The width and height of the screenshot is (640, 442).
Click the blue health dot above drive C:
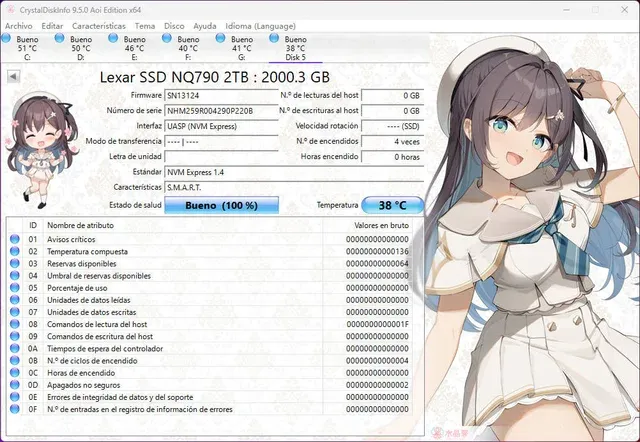pyautogui.click(x=6, y=38)
